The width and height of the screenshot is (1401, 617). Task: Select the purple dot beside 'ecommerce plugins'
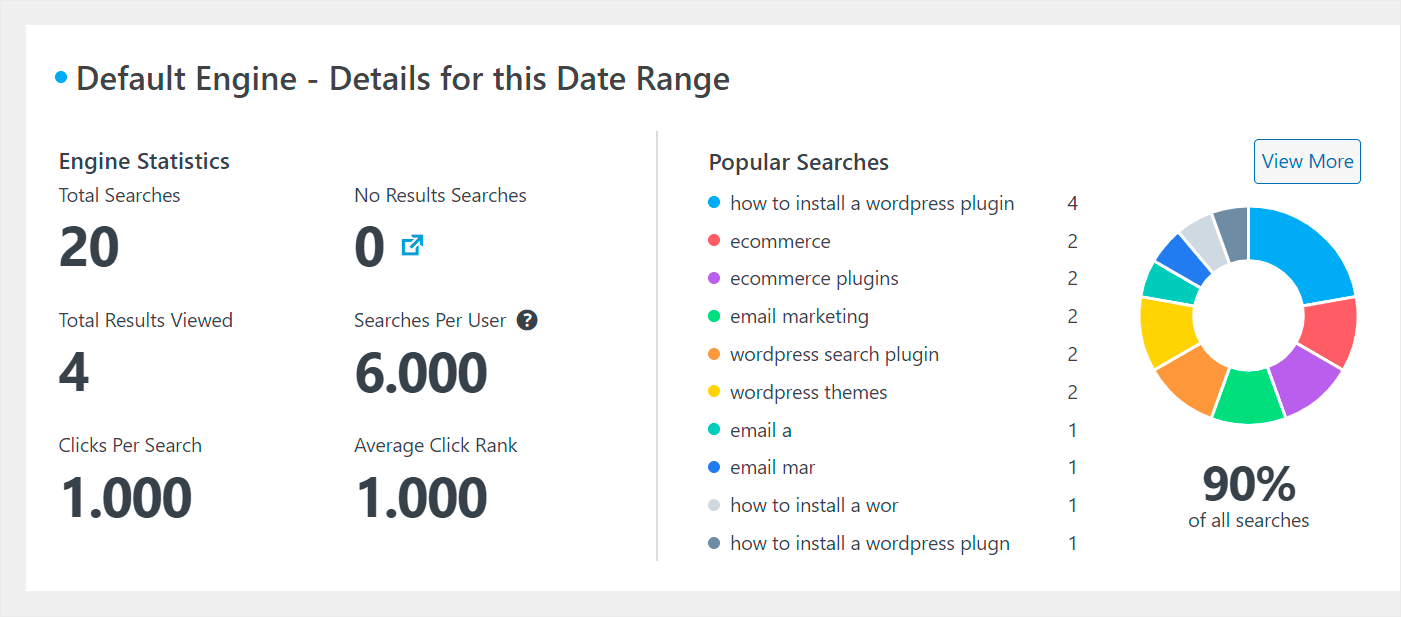714,278
